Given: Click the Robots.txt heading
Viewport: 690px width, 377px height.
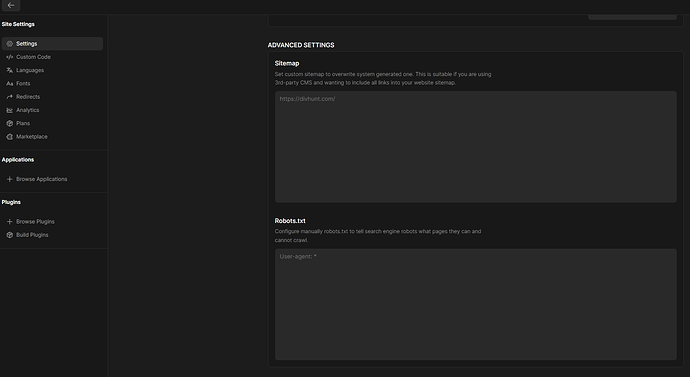Looking at the screenshot, I should pyautogui.click(x=290, y=221).
